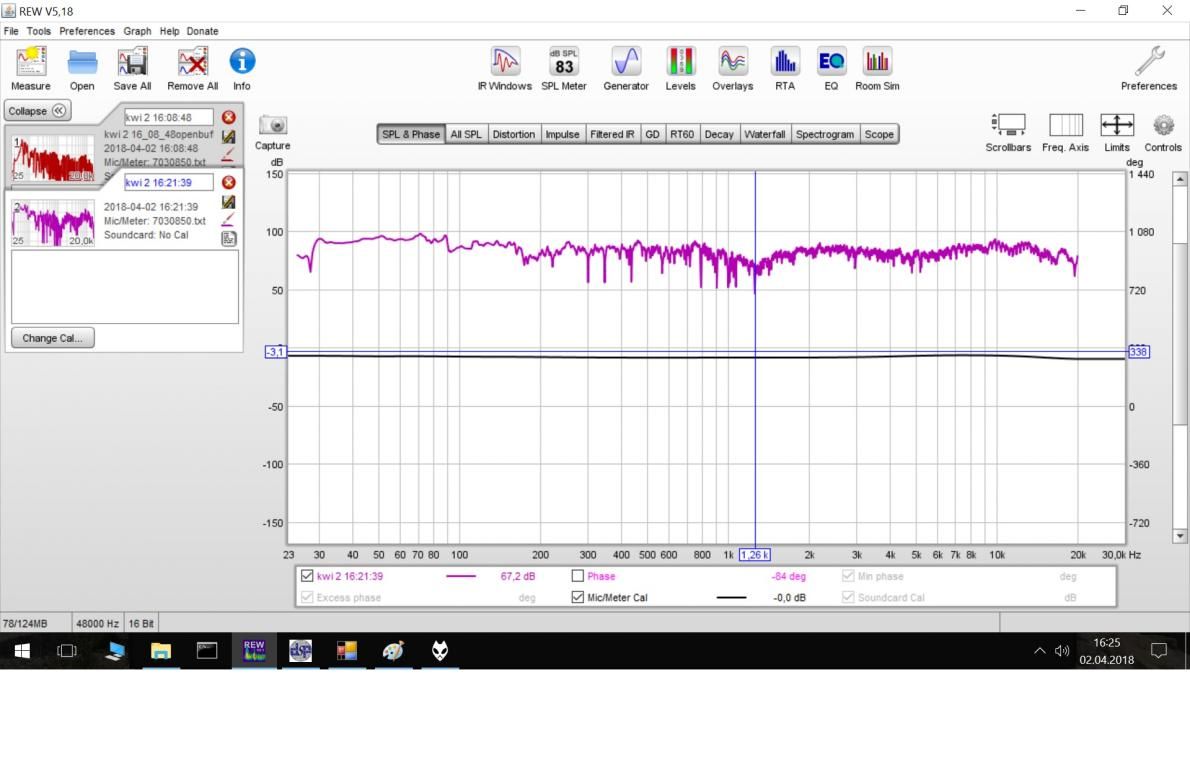Open the Levels tool

[681, 68]
